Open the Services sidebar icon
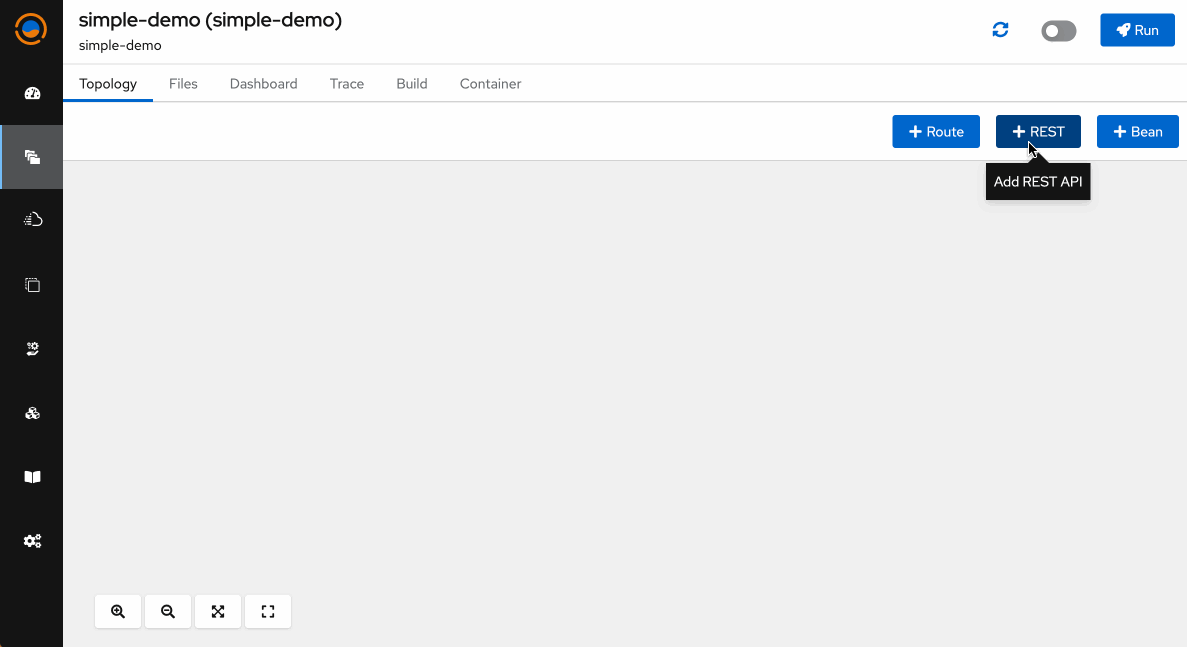 (32, 348)
